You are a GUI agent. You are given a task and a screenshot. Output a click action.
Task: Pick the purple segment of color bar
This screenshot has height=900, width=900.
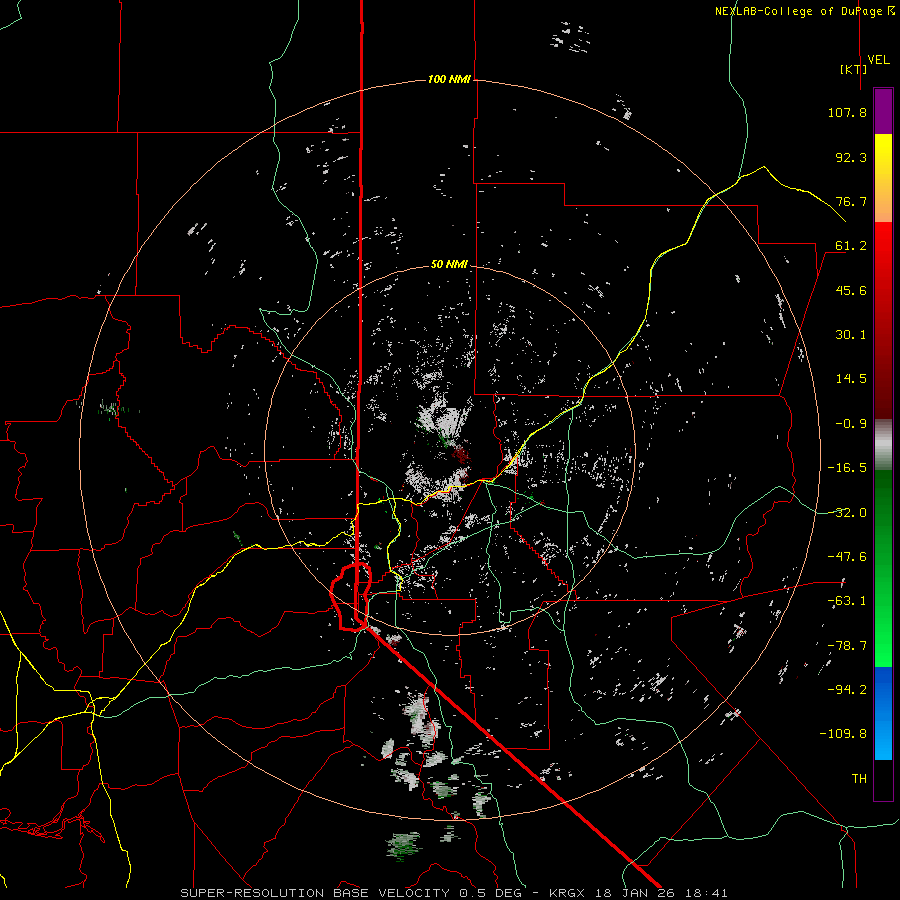tap(883, 111)
